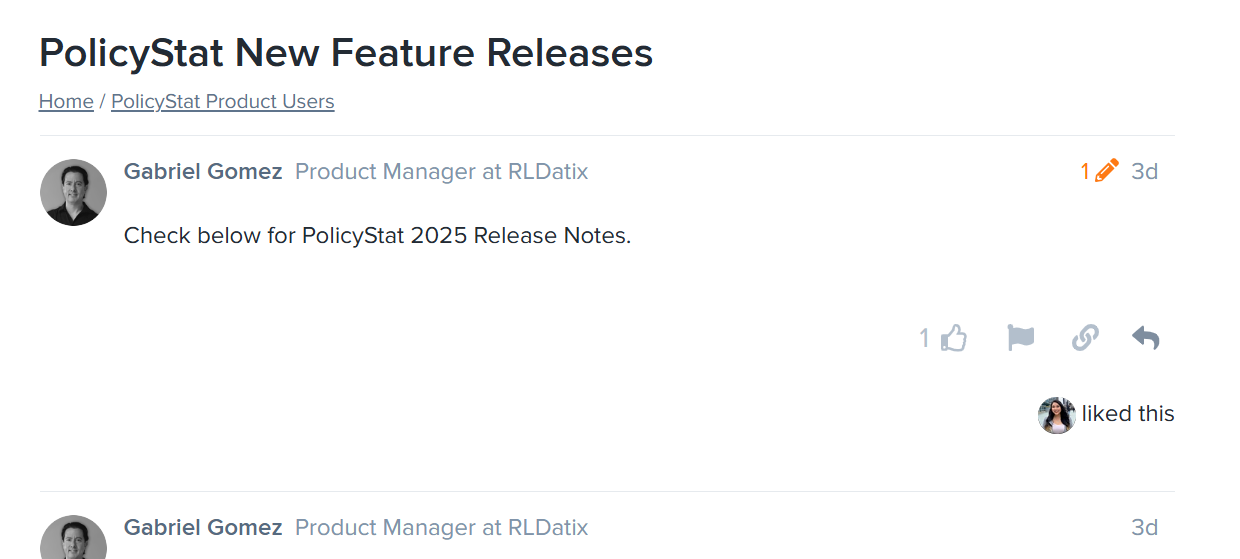Click the PolicyStat New Feature Releases title
The height and width of the screenshot is (559, 1240).
(346, 52)
